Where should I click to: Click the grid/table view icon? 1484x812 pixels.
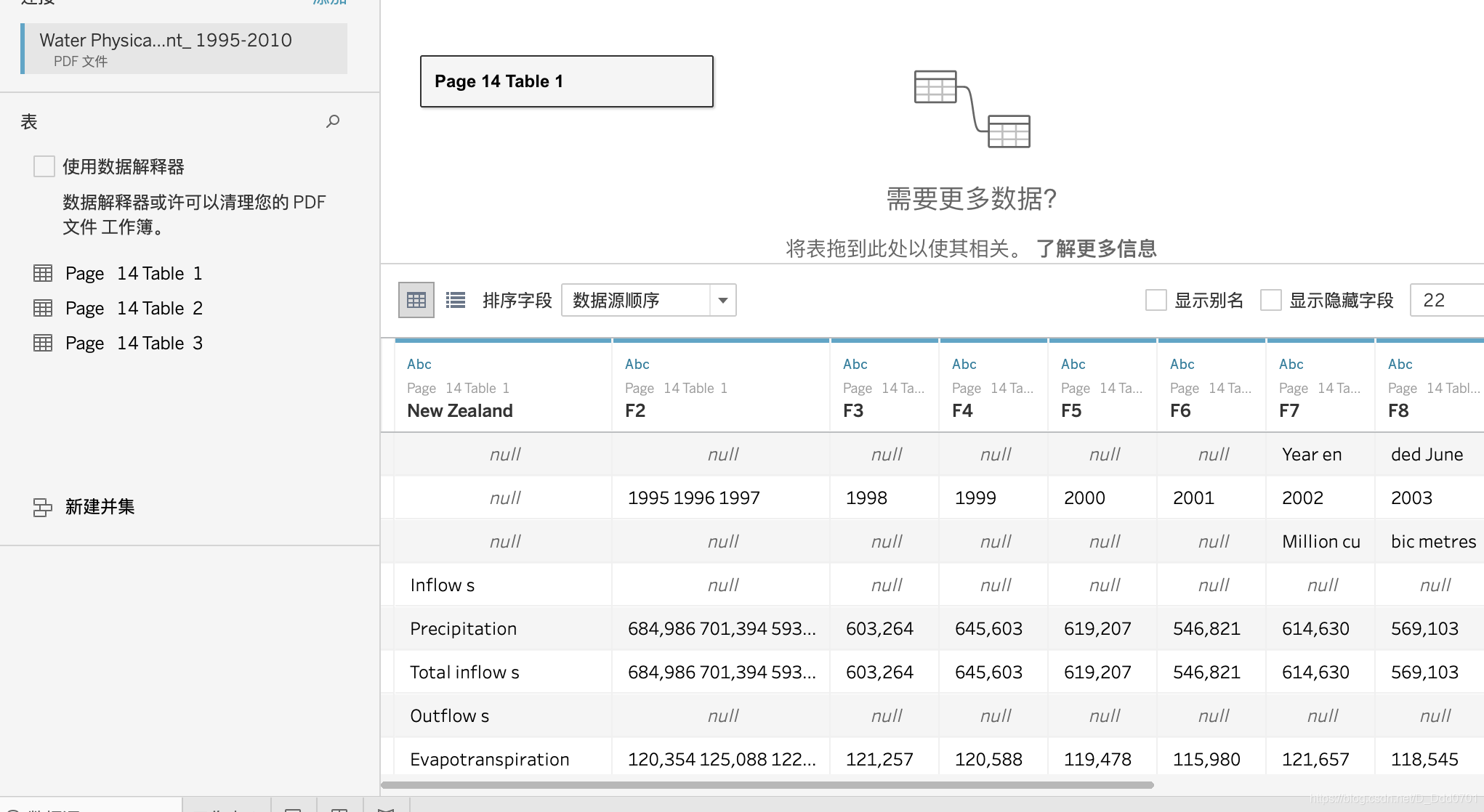[416, 299]
